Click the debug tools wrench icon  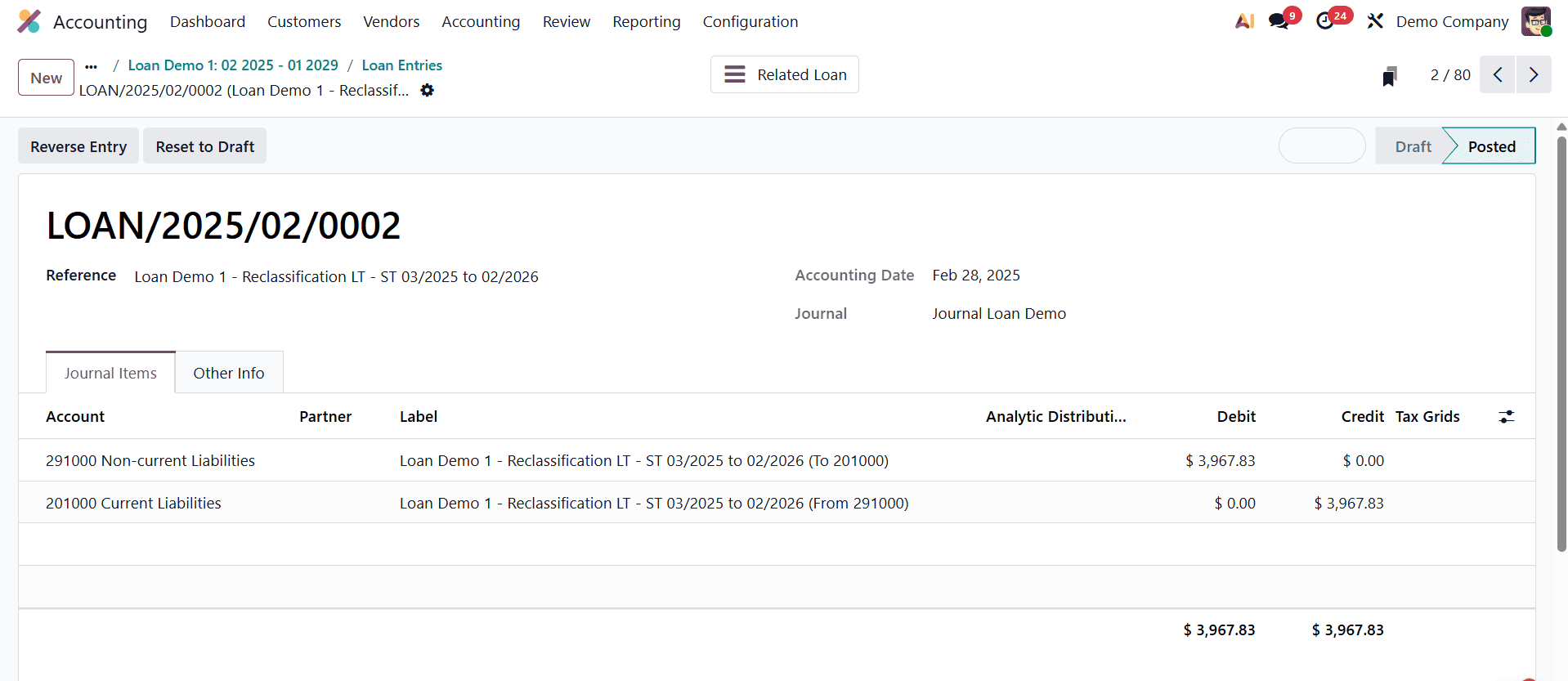(x=1375, y=21)
